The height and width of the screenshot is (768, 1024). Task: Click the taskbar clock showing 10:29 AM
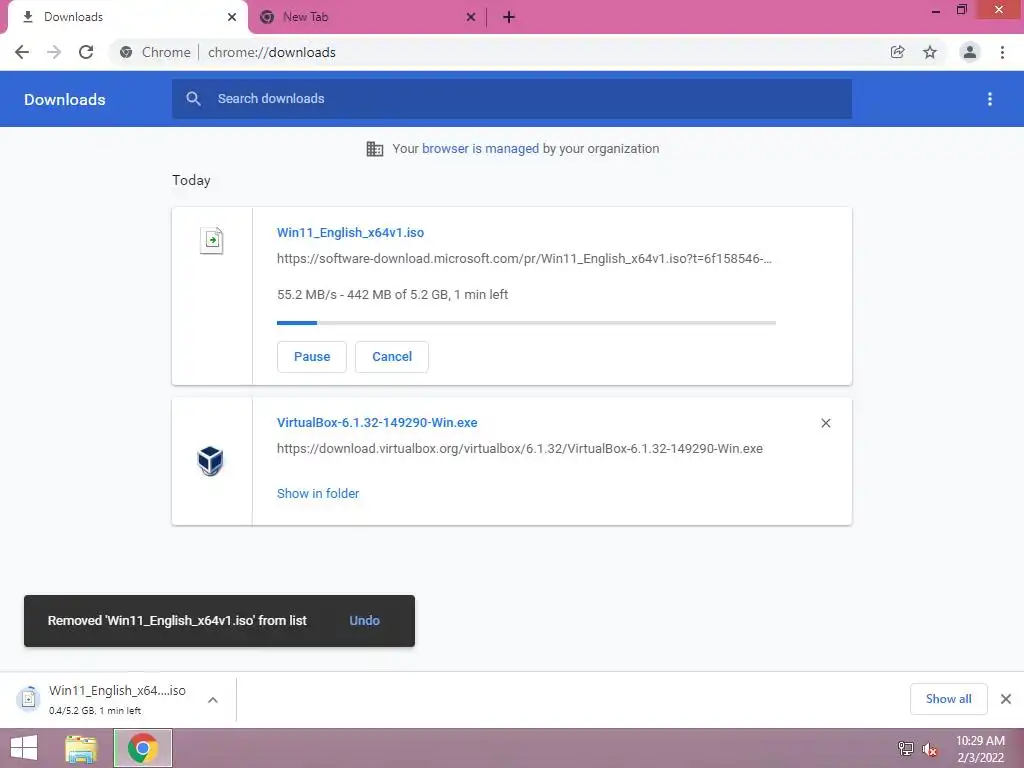click(980, 749)
